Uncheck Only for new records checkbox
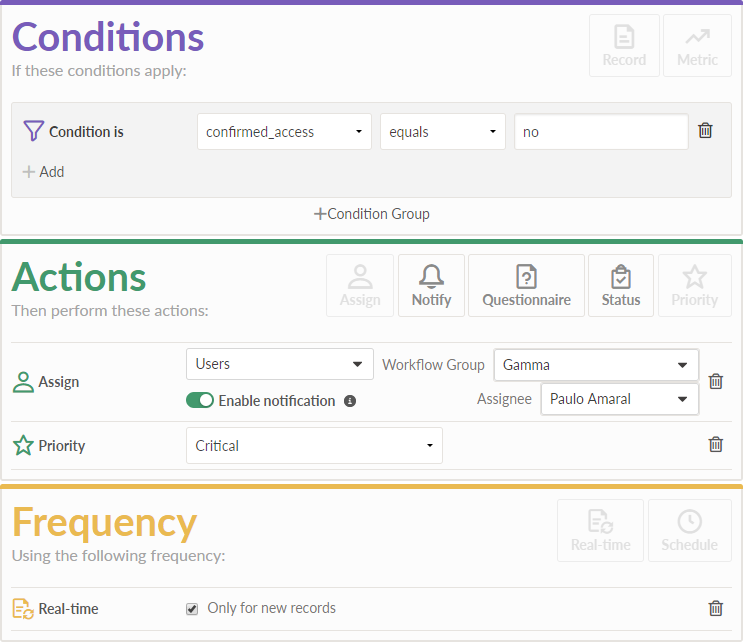 (x=192, y=608)
